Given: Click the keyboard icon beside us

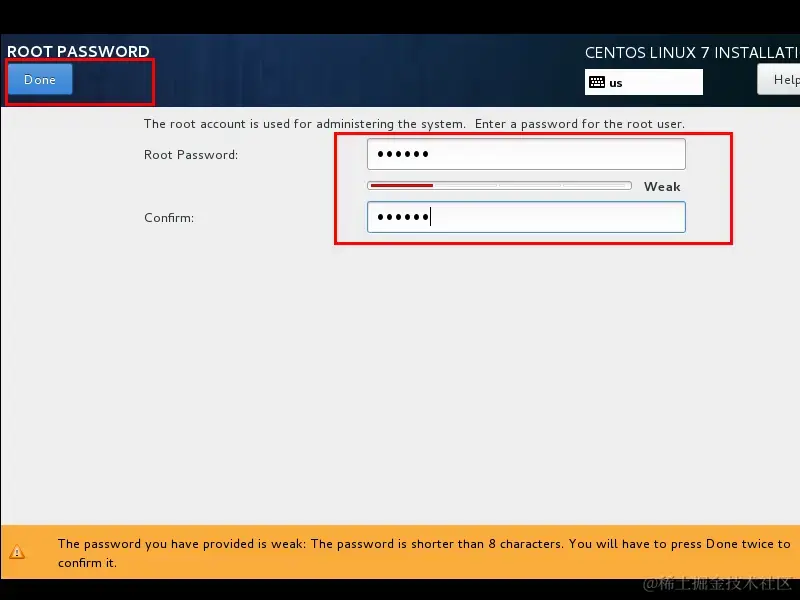Looking at the screenshot, I should click(596, 82).
